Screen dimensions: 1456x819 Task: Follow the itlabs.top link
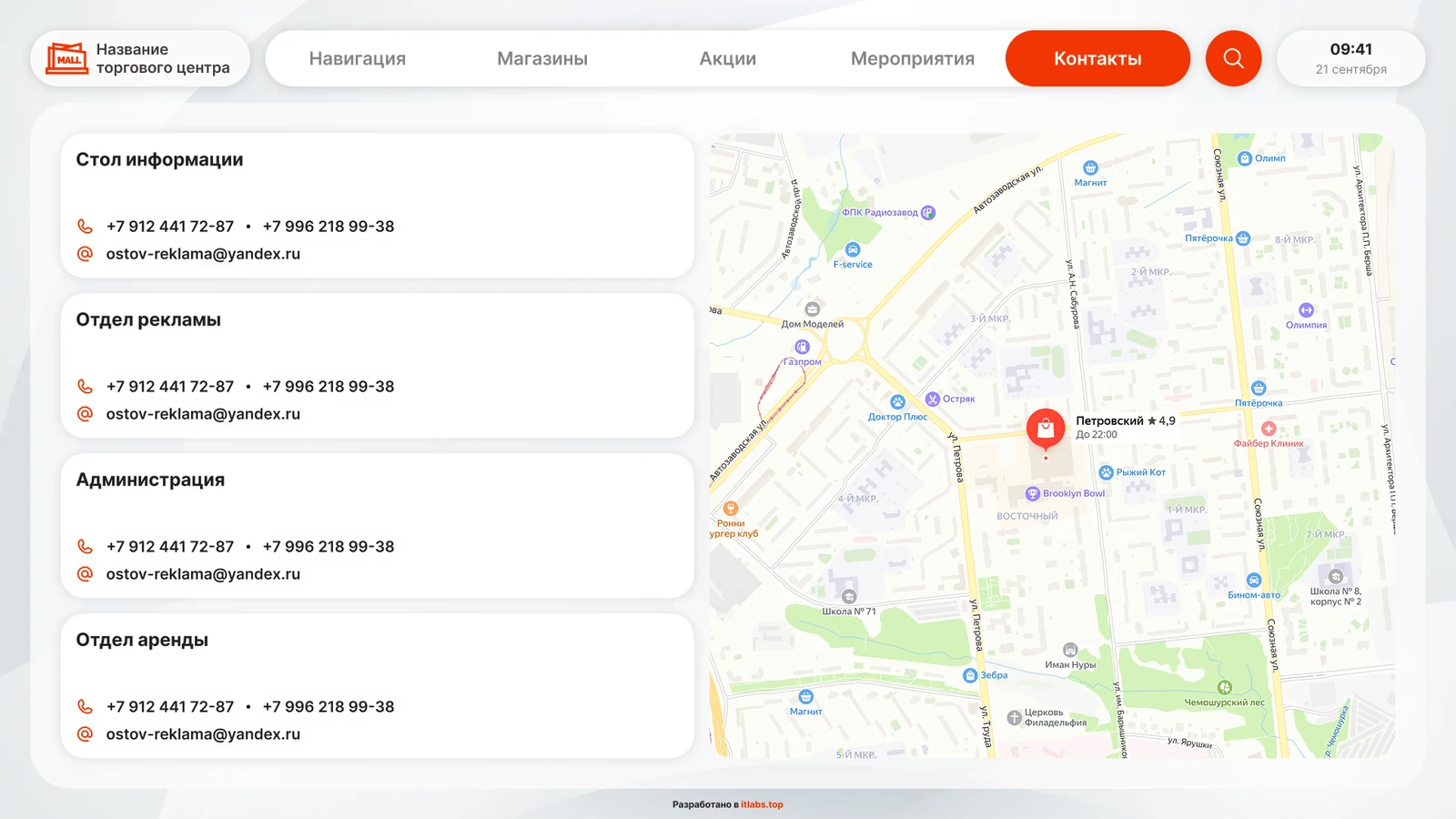point(762,804)
